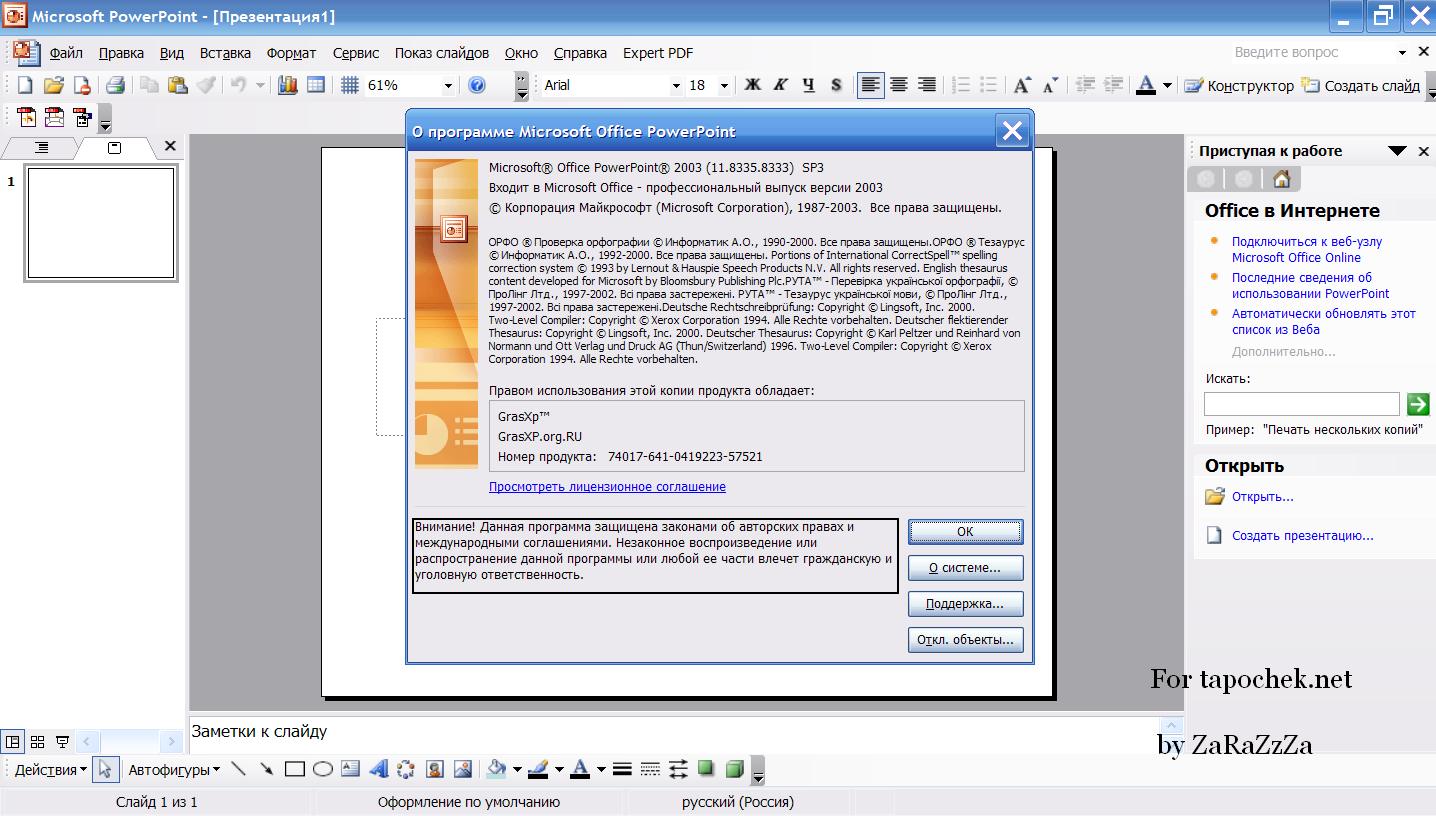
Task: Apply font color A in drawing toolbar
Action: click(x=580, y=769)
